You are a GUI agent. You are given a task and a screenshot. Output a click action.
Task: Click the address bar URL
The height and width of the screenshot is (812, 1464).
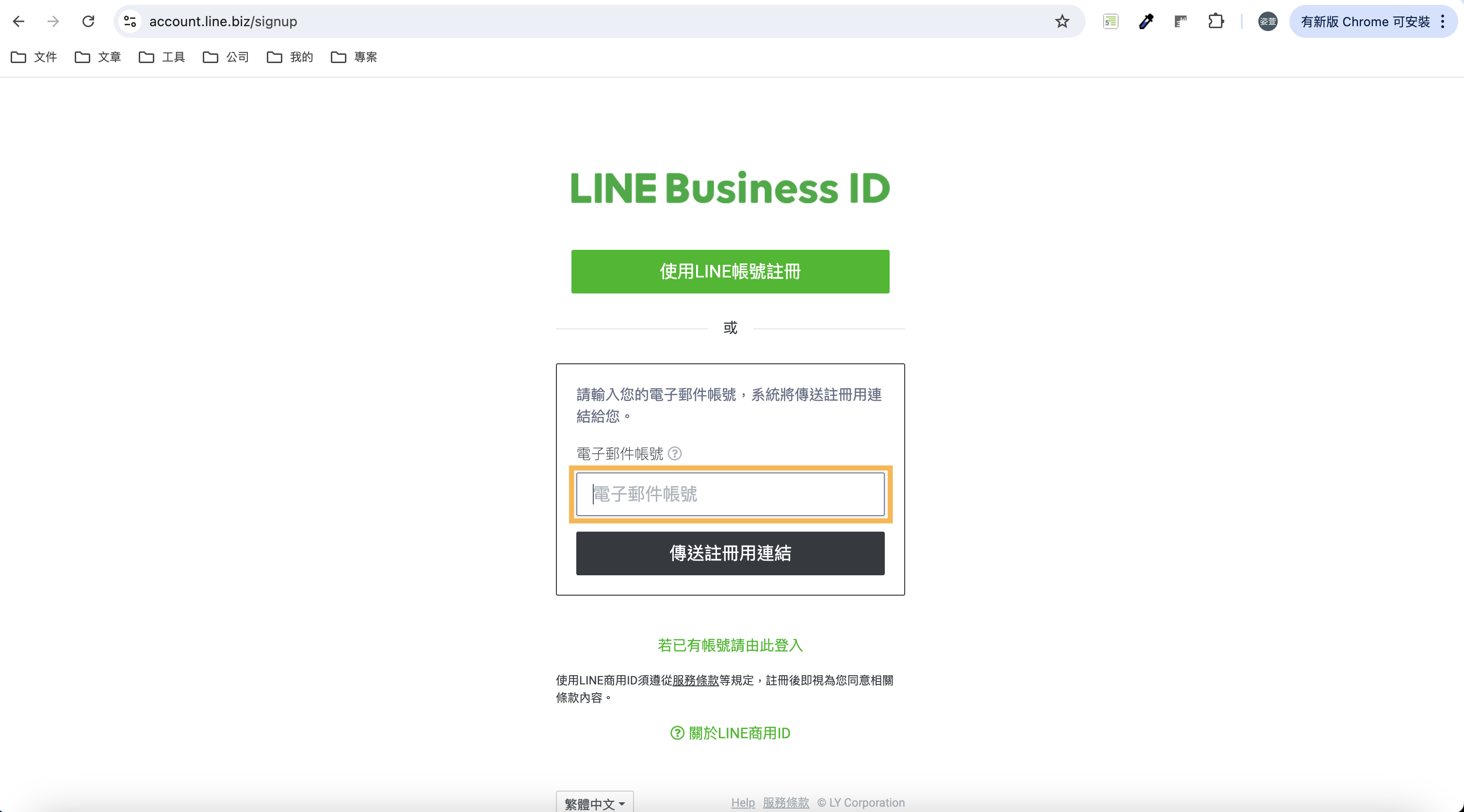[x=223, y=22]
